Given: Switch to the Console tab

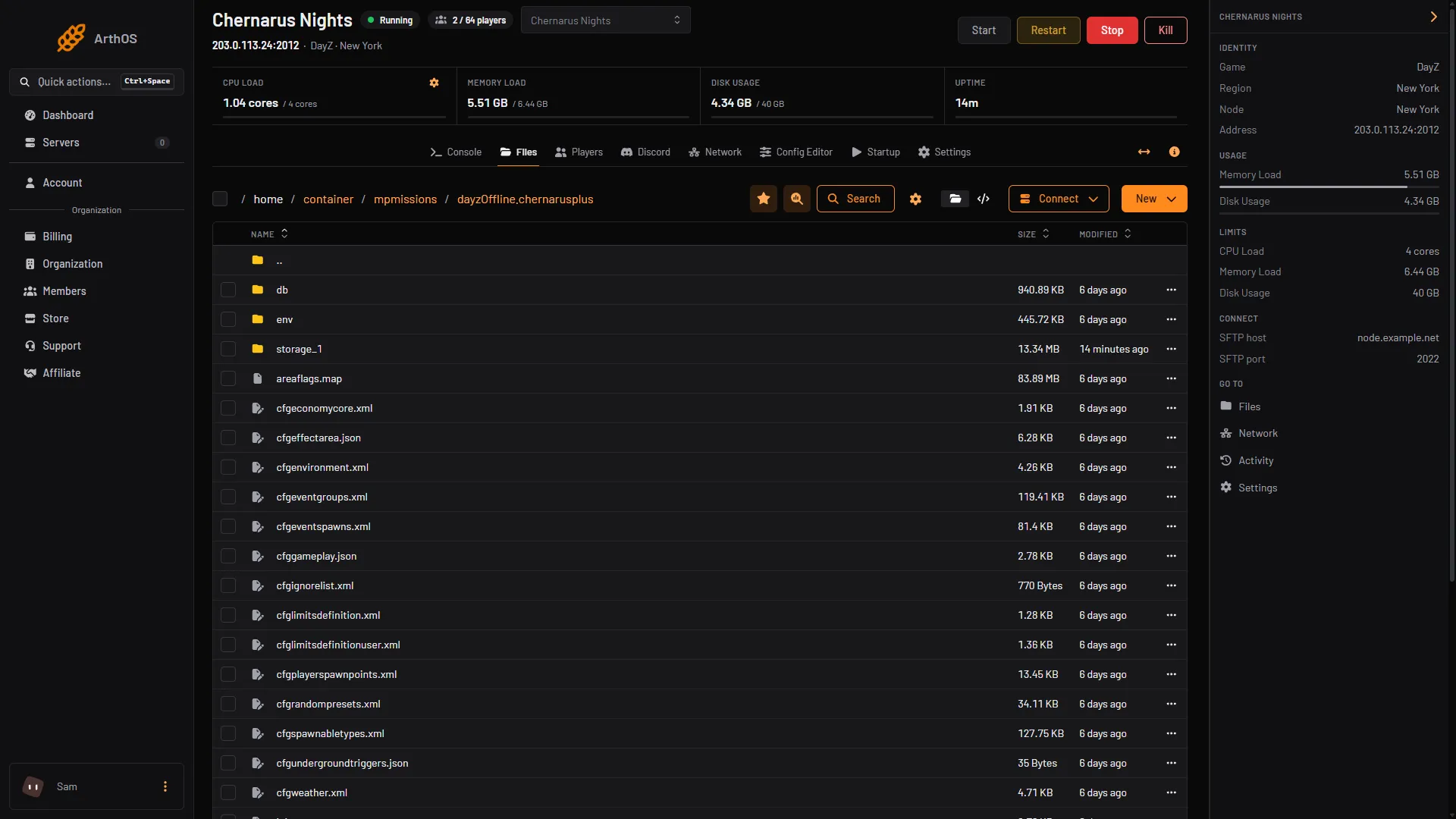Looking at the screenshot, I should [456, 152].
